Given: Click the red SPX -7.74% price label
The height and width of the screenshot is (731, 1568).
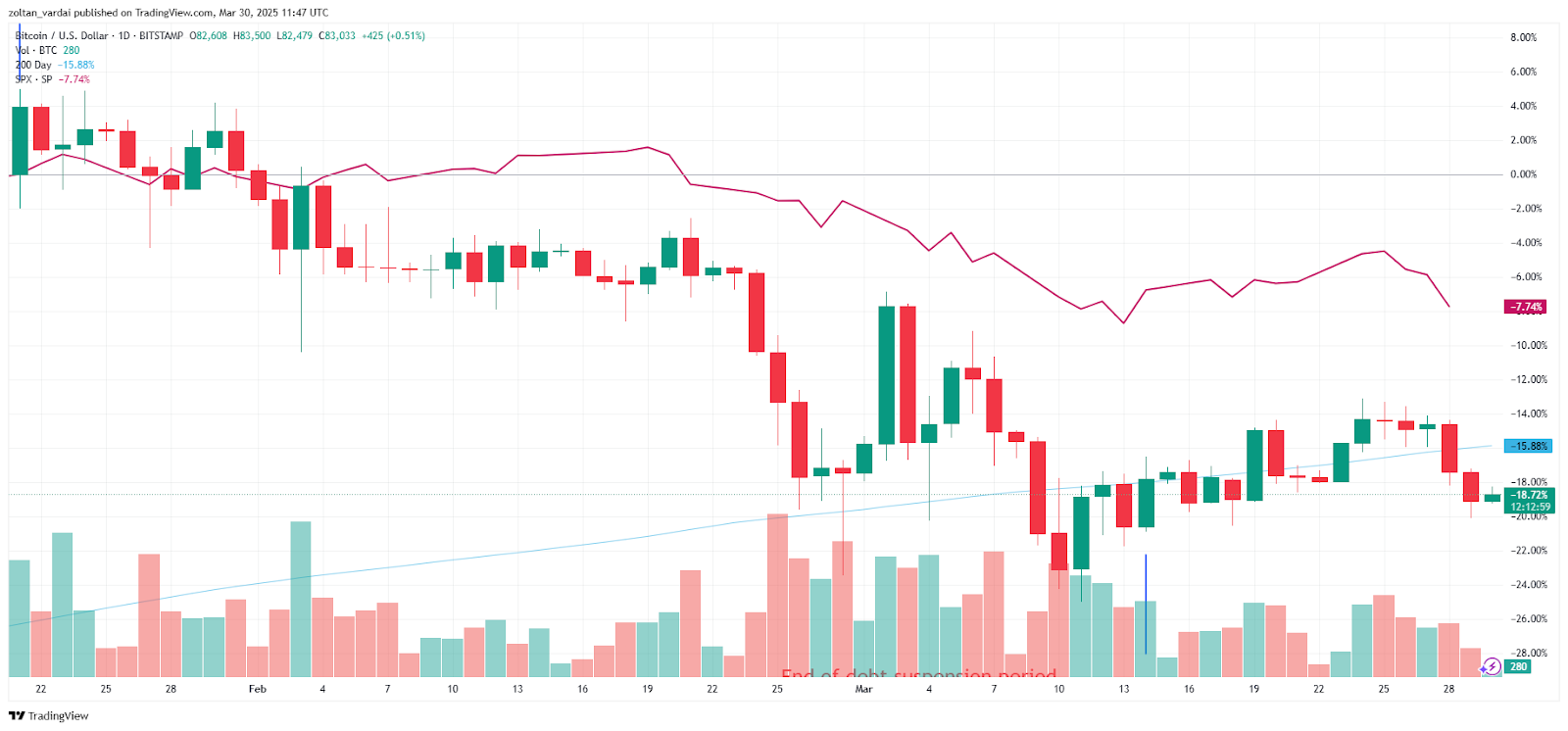Looking at the screenshot, I should tap(1526, 307).
